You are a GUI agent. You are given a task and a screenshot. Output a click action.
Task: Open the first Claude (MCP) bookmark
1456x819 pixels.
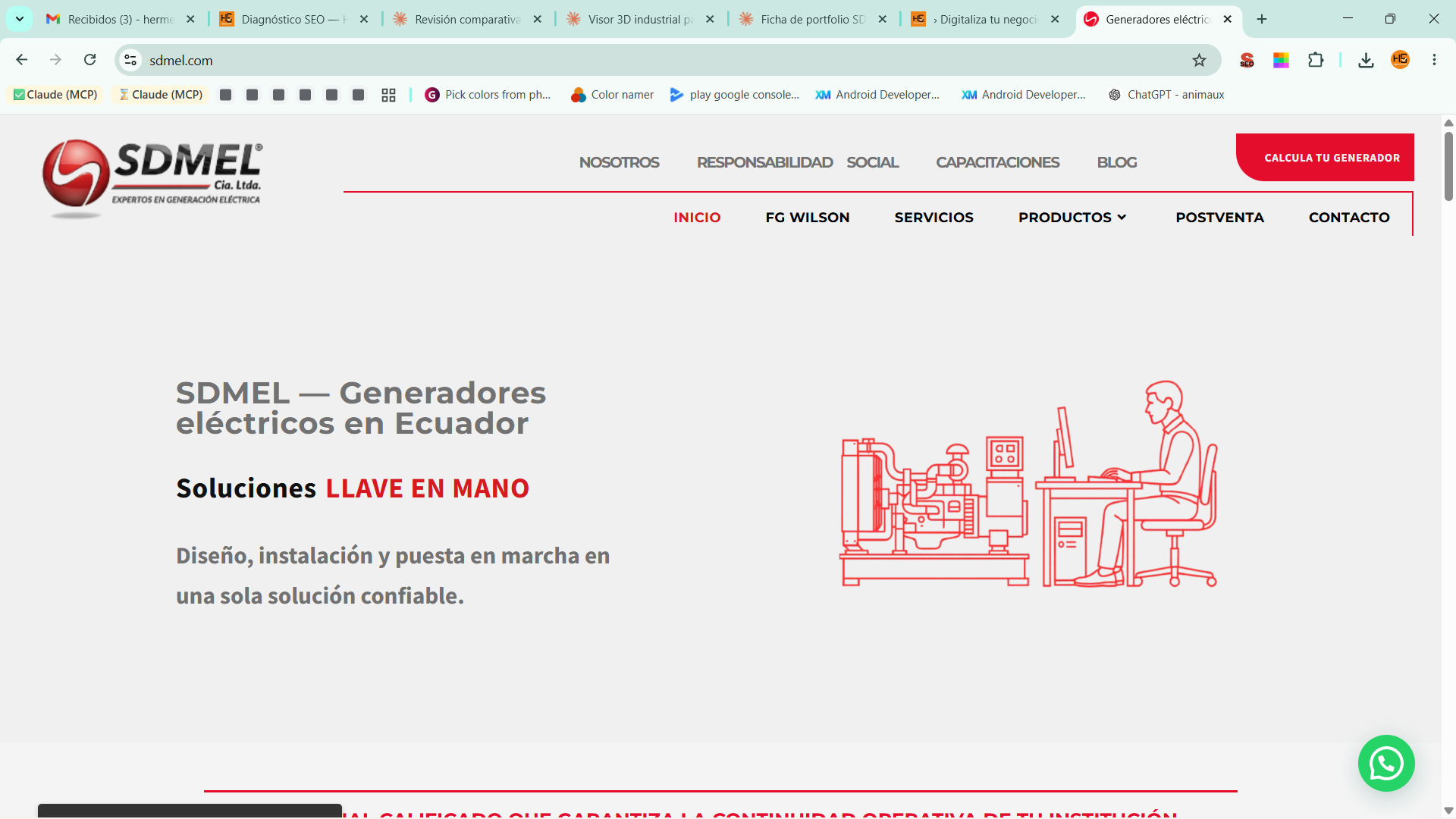(55, 95)
